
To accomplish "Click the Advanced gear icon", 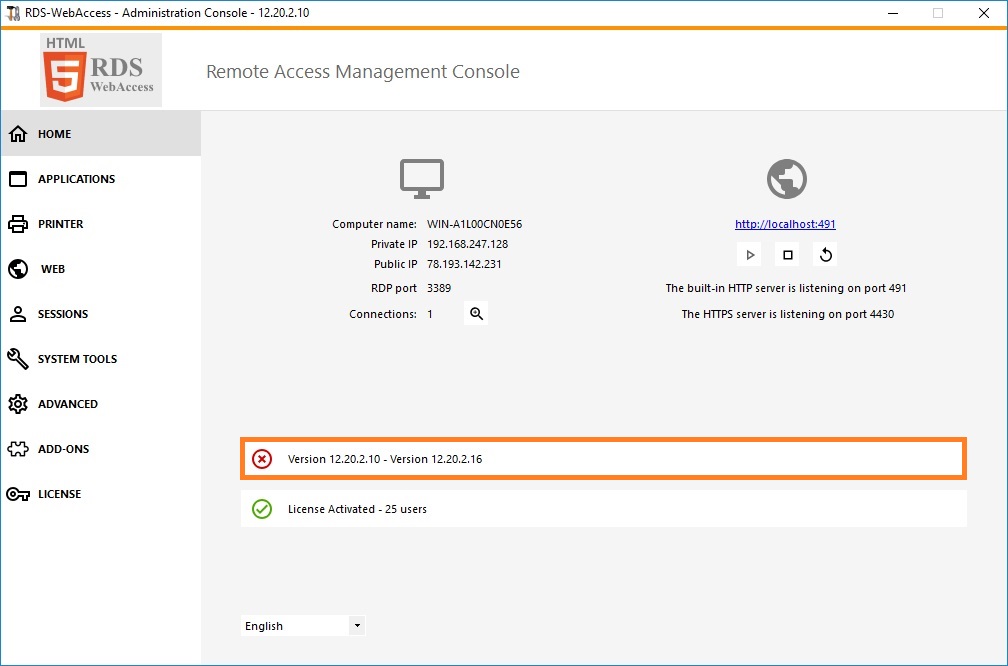I will point(18,404).
